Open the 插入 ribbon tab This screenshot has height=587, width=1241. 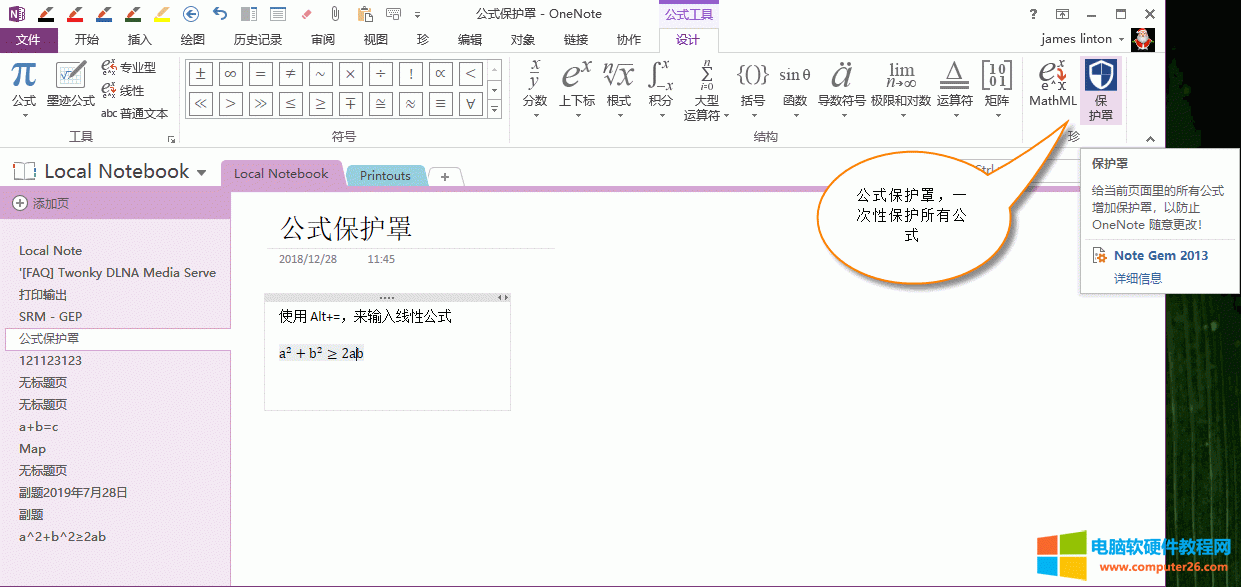pos(140,40)
